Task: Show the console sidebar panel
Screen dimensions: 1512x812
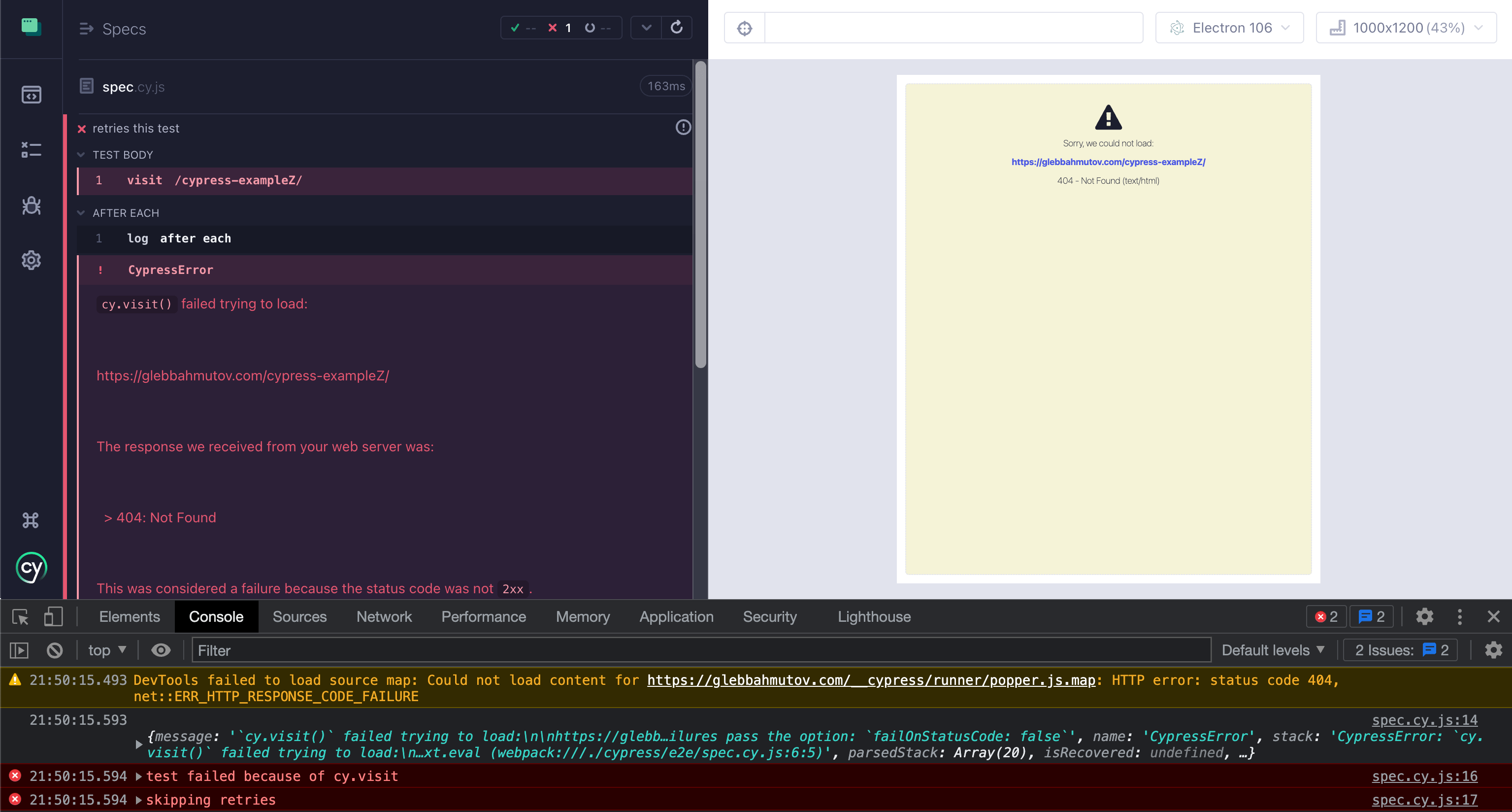Action: (19, 650)
